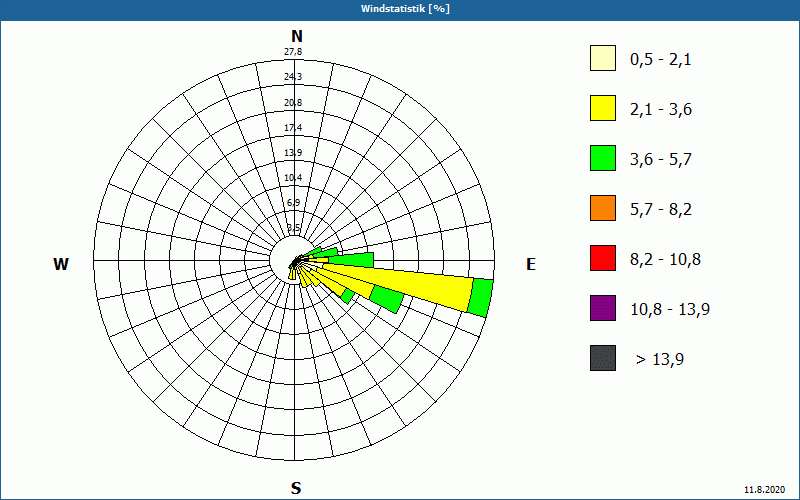Click the legend label '10,8 - 13,9'
Screen dimensions: 800x500
tap(670, 310)
